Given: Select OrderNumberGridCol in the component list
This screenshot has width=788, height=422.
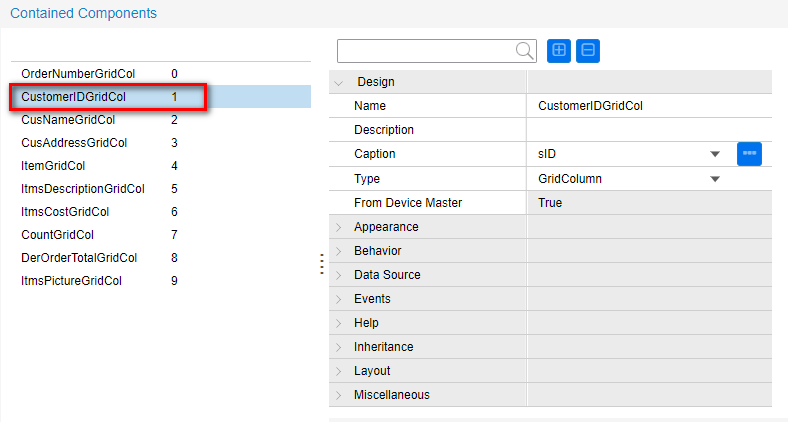Looking at the screenshot, I should (78, 74).
